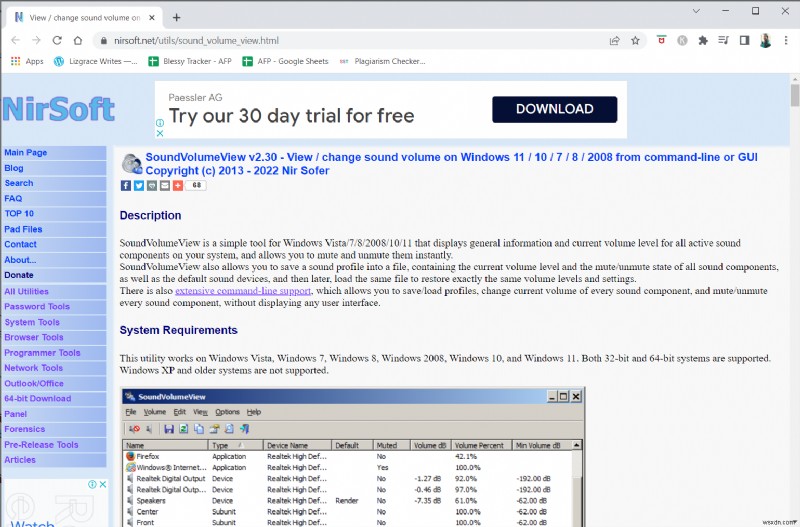Open the browser home page
The height and width of the screenshot is (527, 800).
(x=78, y=40)
